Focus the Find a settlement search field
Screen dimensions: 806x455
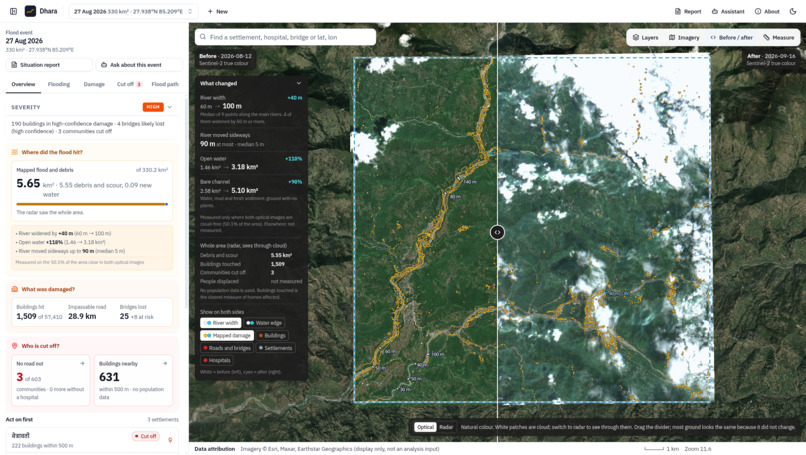coord(285,37)
